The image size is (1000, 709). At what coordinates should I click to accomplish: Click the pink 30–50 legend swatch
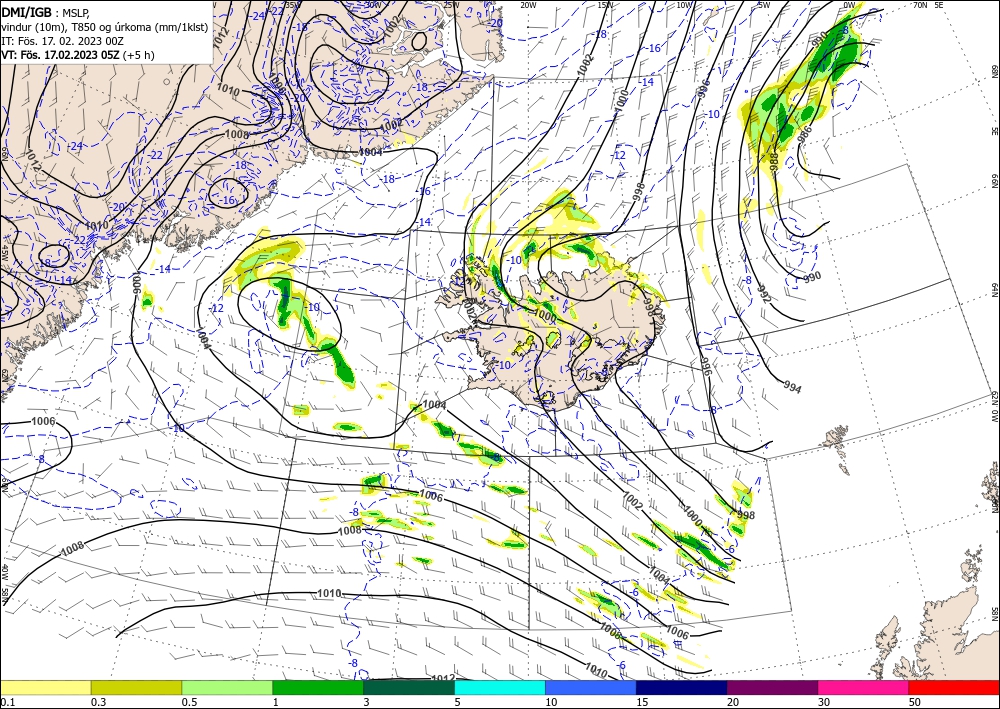864,687
